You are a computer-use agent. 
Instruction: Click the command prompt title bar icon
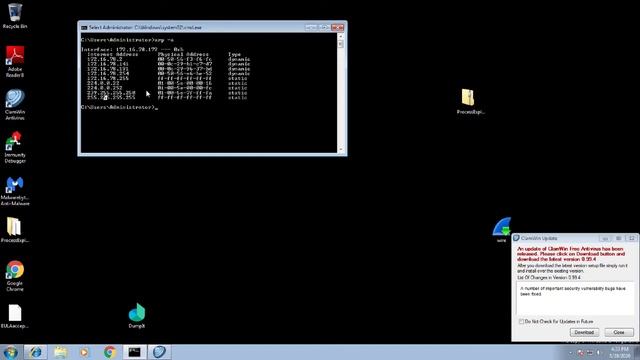coord(84,28)
